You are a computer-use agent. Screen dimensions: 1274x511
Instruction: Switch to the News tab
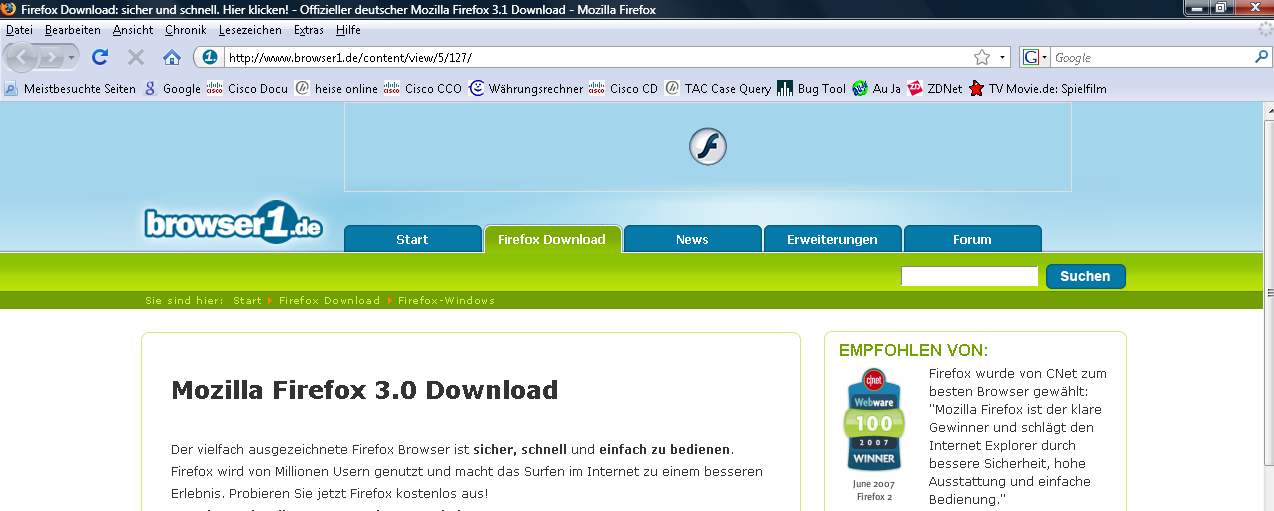pos(692,239)
